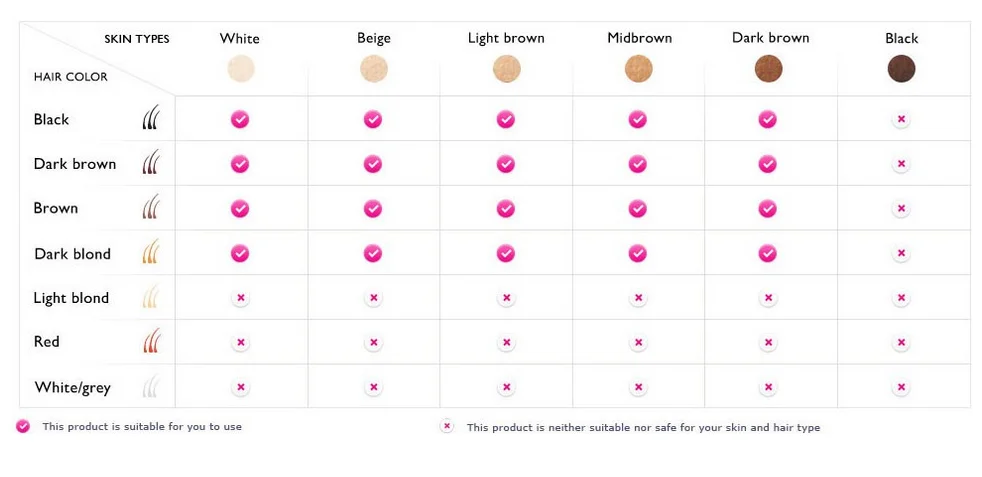Select the White skin type swatch

[x=240, y=69]
